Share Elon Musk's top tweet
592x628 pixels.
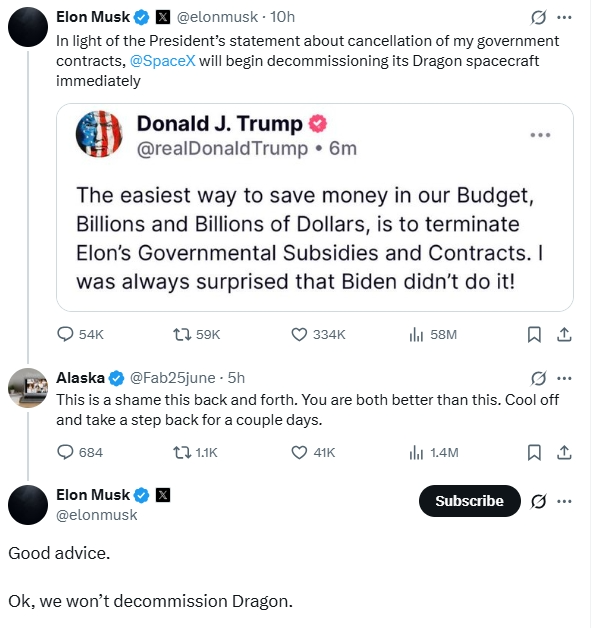[564, 334]
